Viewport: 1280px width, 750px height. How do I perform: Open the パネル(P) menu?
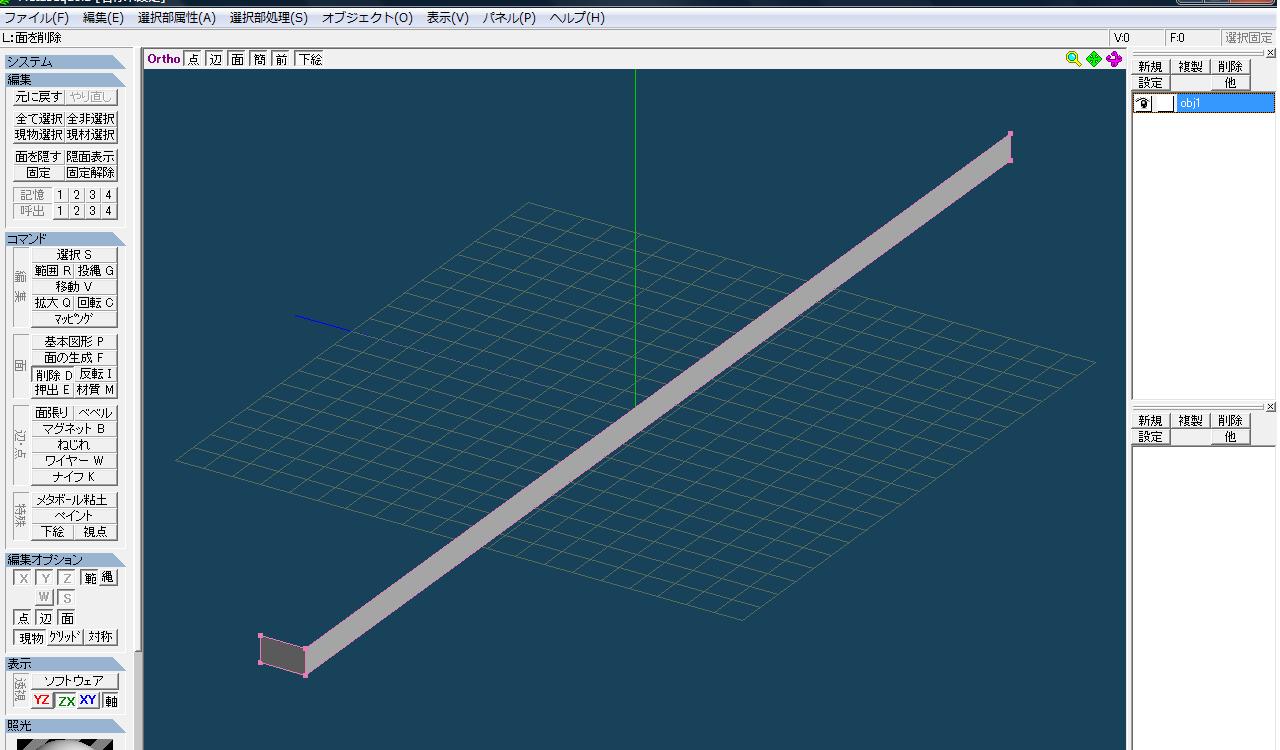click(509, 18)
